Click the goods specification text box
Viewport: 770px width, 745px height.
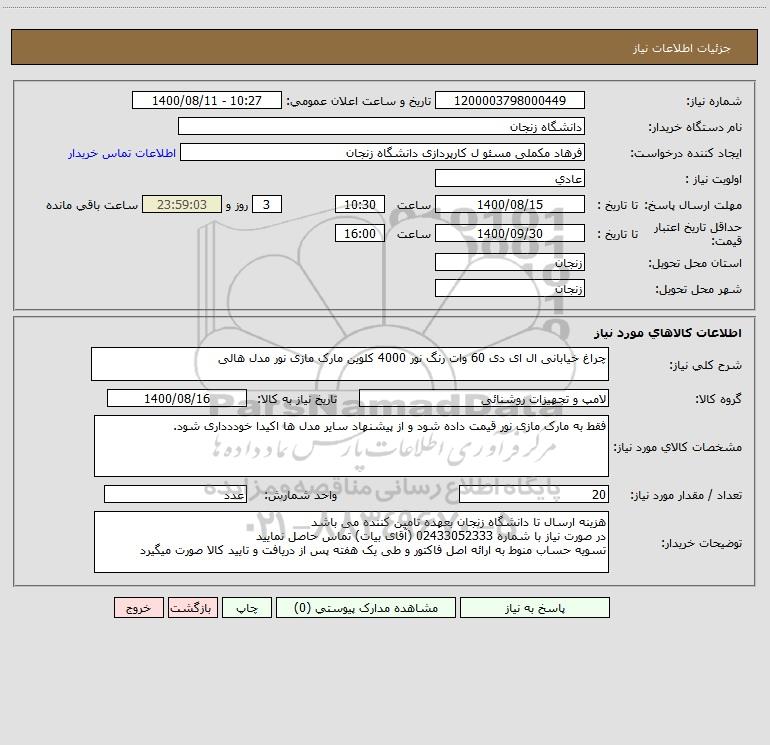351,446
